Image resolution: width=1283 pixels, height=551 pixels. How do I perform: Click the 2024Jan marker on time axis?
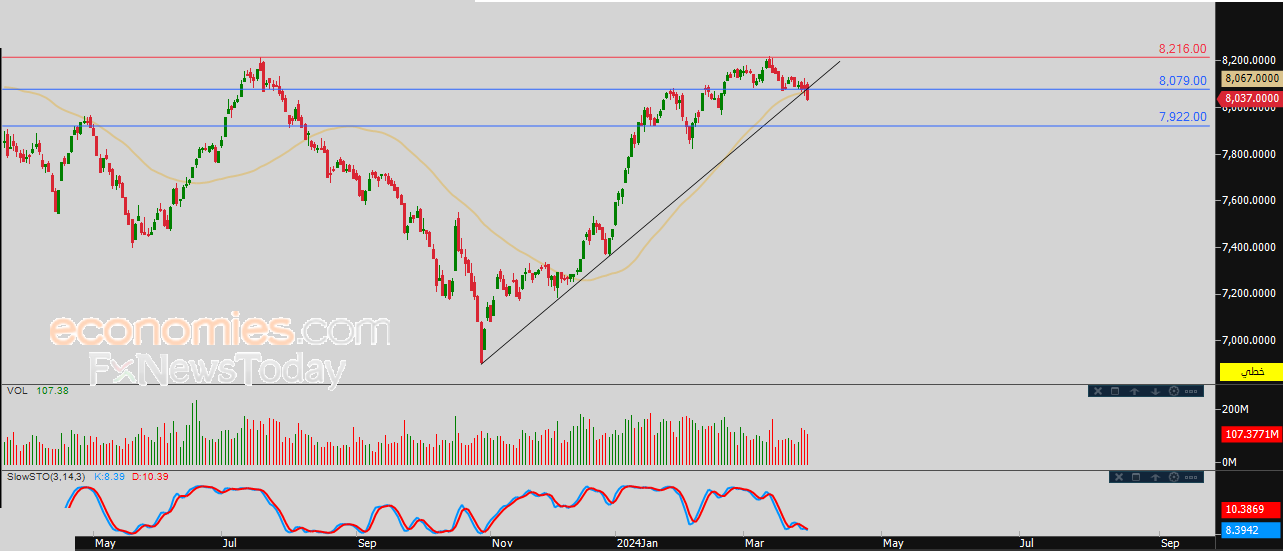636,543
